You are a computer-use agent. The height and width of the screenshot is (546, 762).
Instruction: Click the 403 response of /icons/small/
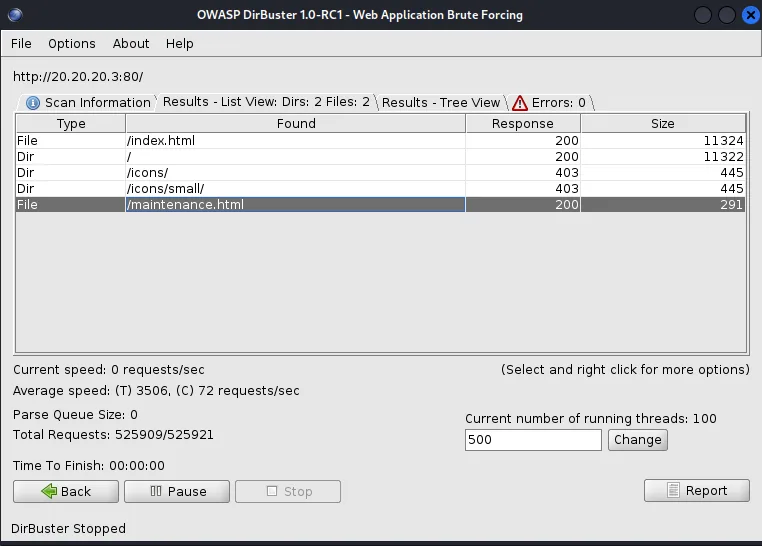[567, 188]
